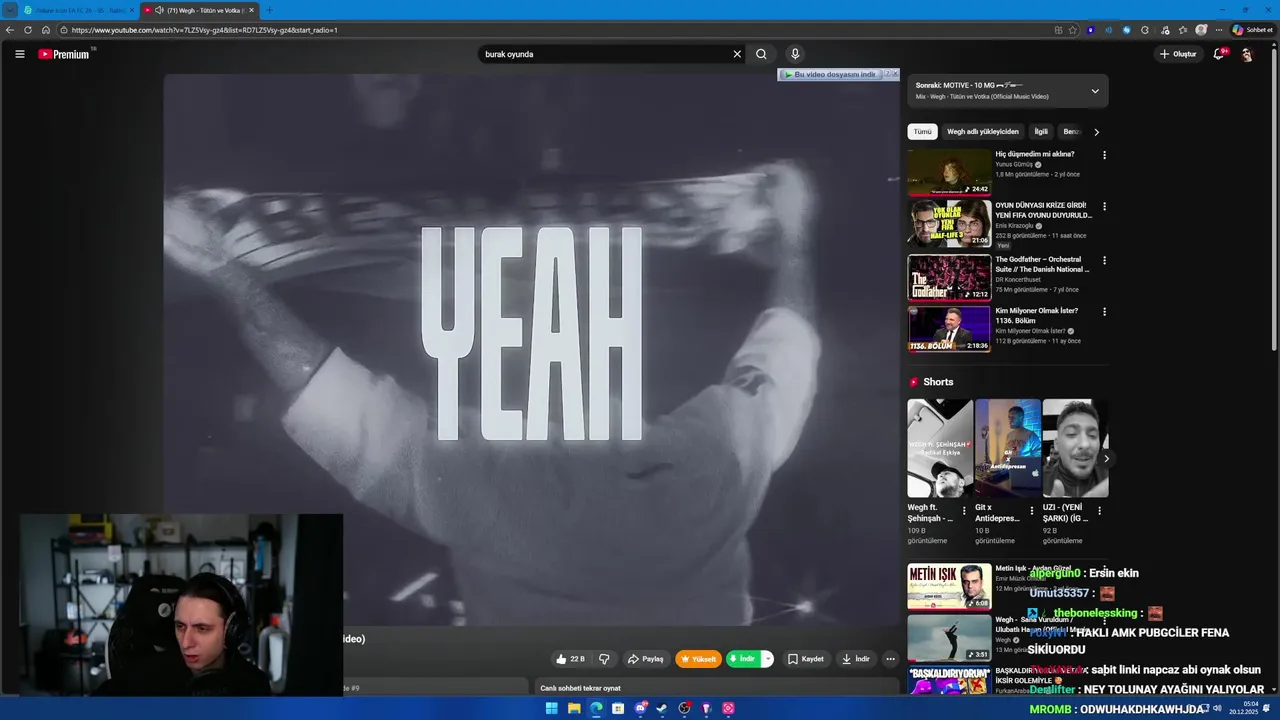Select the Wegh adlı yükleyiciden filter chip
Screen dimensions: 1280x720
983,132
